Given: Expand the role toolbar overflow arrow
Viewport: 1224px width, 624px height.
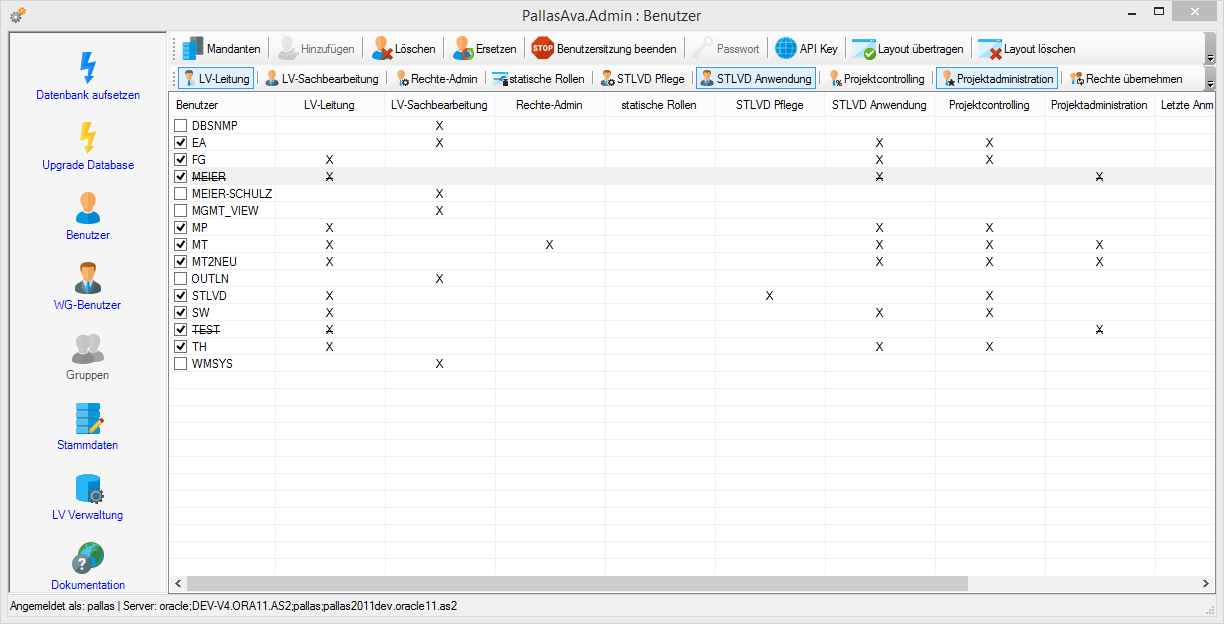Looking at the screenshot, I should coord(1210,78).
